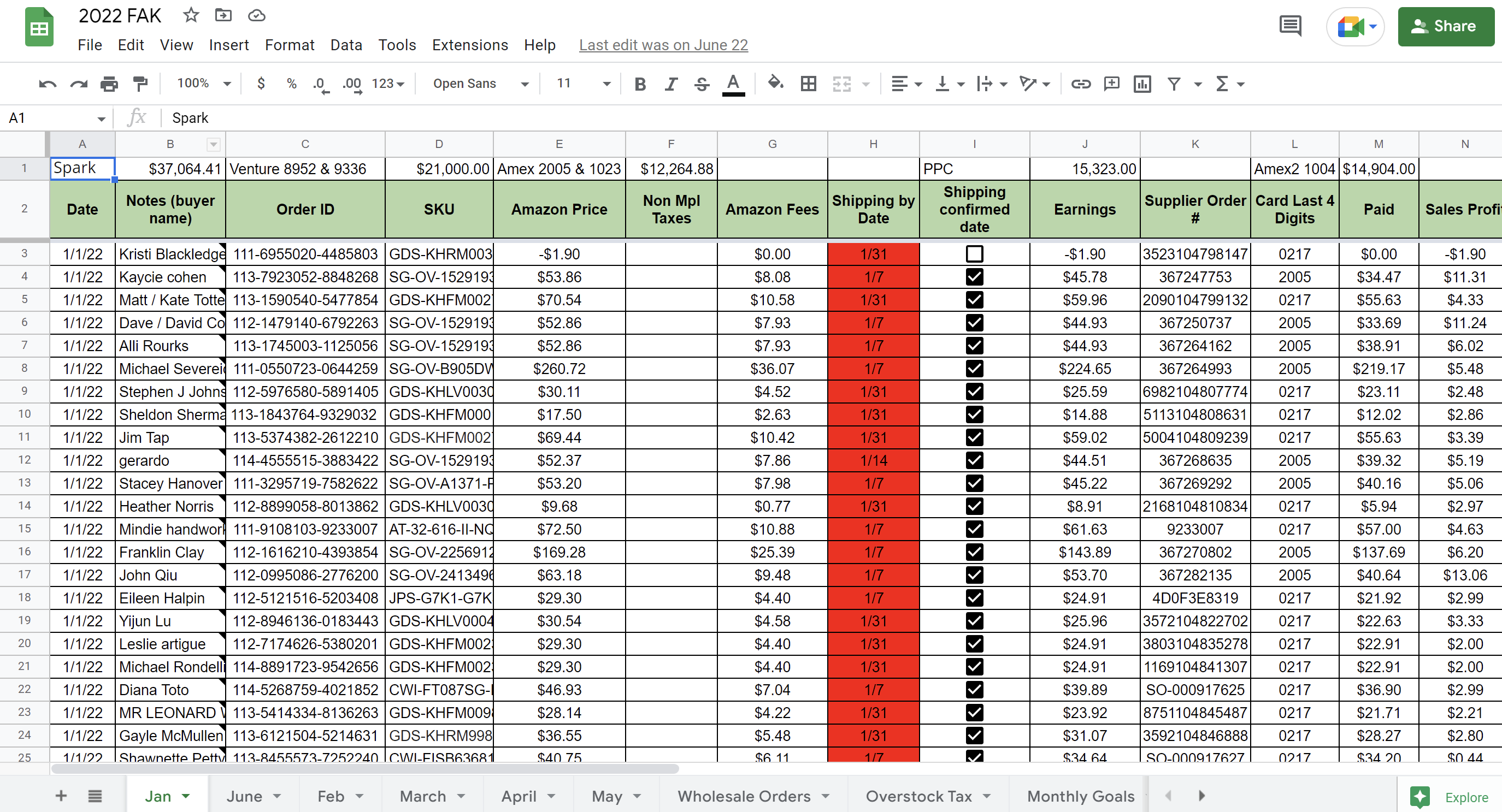The height and width of the screenshot is (812, 1502).
Task: Add a new sheet with plus icon
Action: click(x=61, y=796)
